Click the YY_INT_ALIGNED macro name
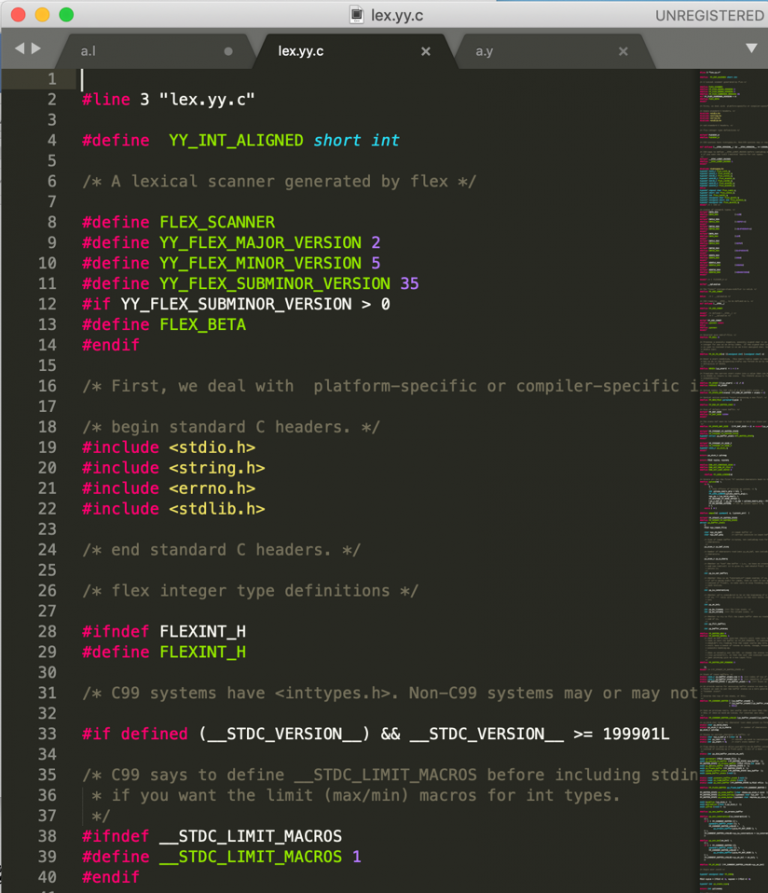The height and width of the screenshot is (893, 768). coord(235,140)
